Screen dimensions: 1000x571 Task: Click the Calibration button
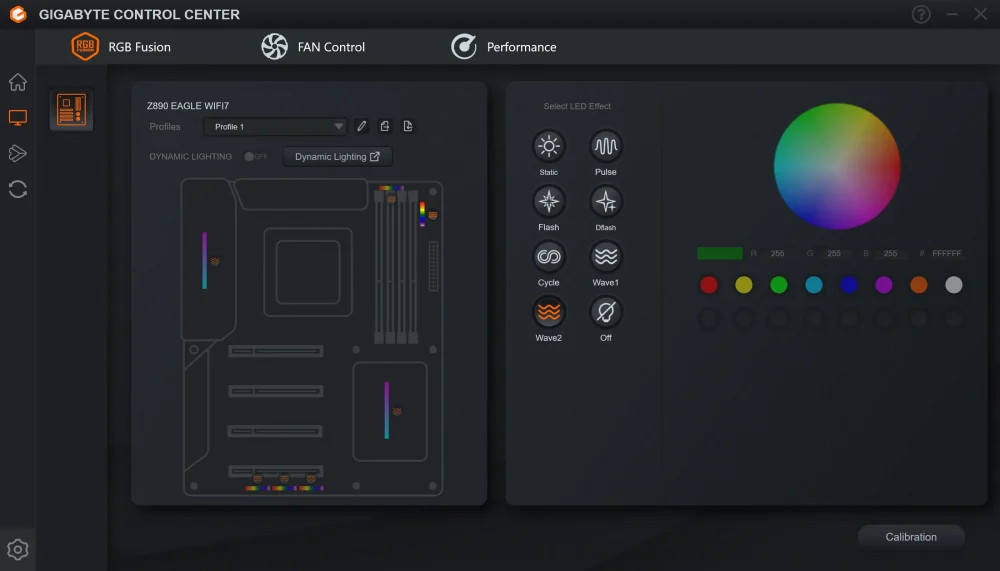[911, 537]
